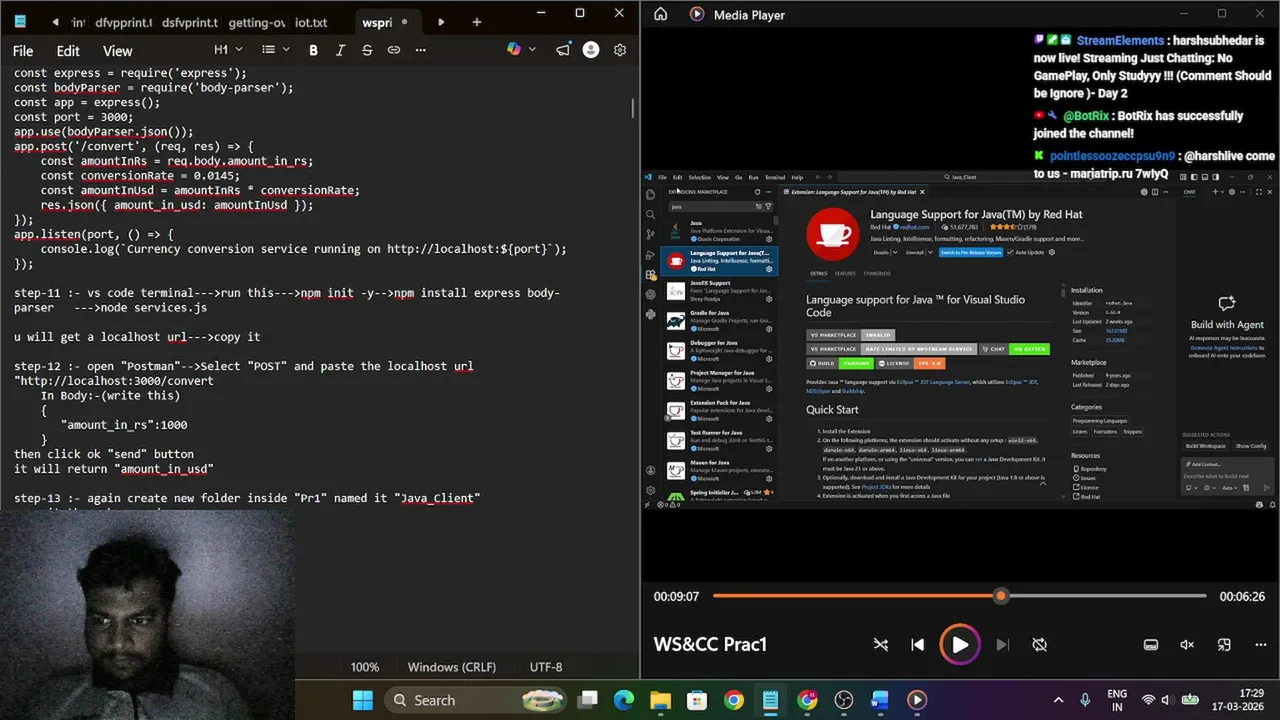Click the Notepad account profile icon
1280x720 pixels.
[x=591, y=50]
